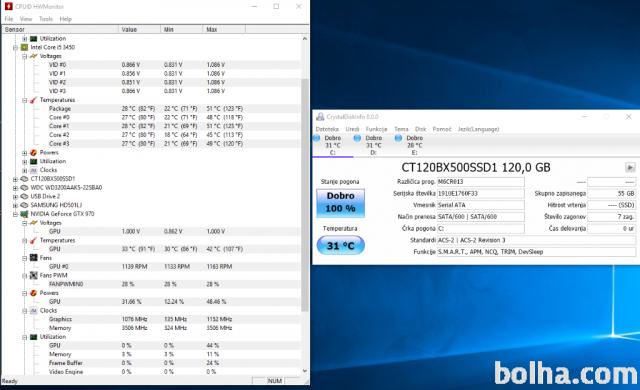Click the next disk arrow in CrystalDiskInfo
Screen dimensions: 640x390
[630, 167]
